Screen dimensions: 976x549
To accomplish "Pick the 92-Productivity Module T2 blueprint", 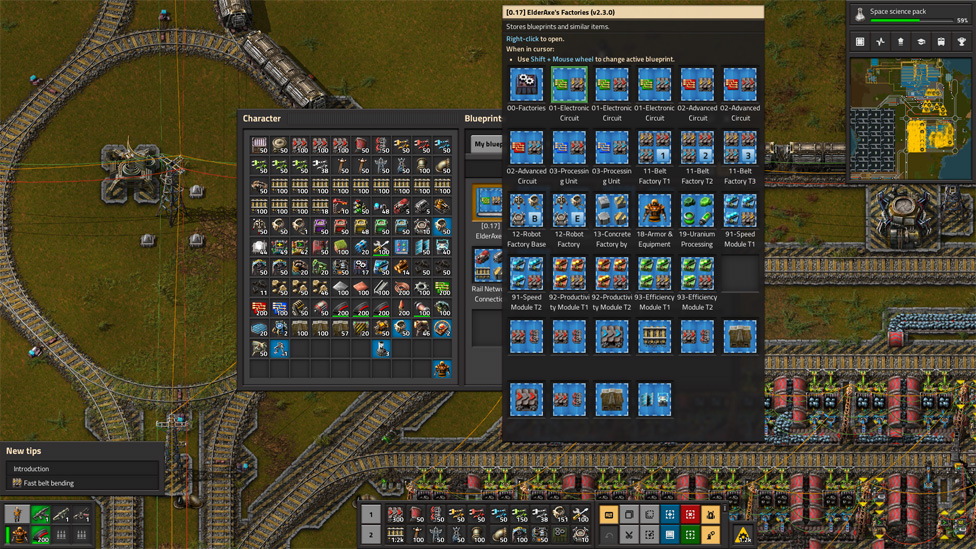I will (x=612, y=273).
